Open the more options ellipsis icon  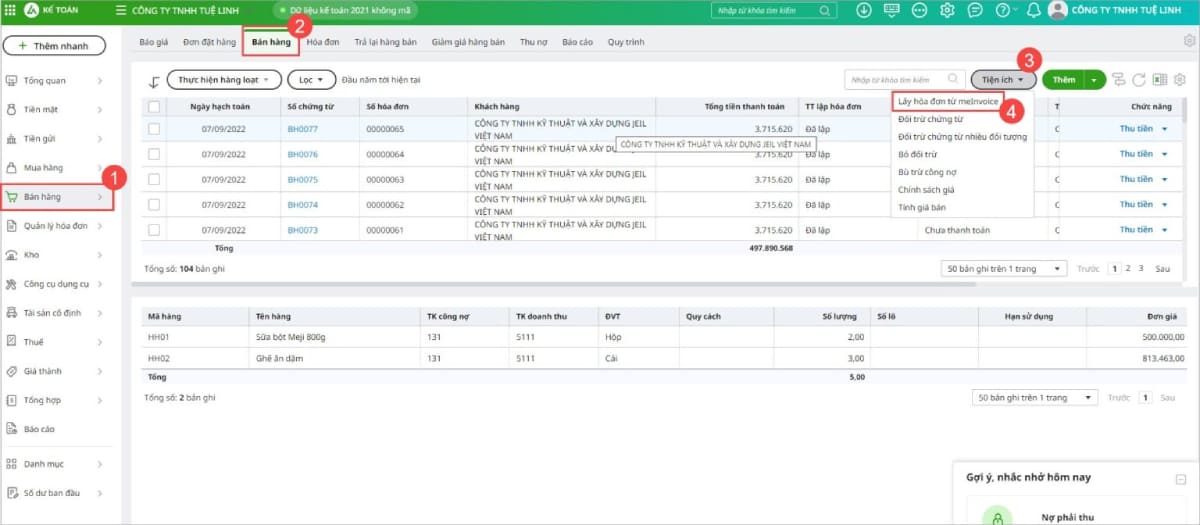point(919,10)
